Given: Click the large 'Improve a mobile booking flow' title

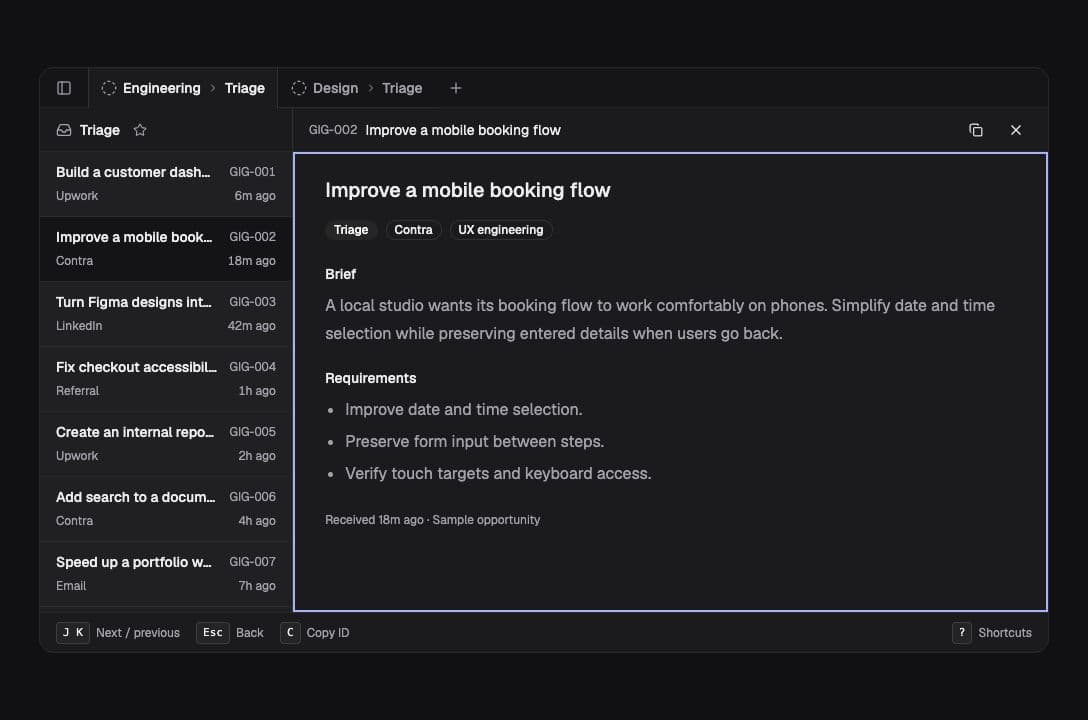Looking at the screenshot, I should click(x=468, y=190).
